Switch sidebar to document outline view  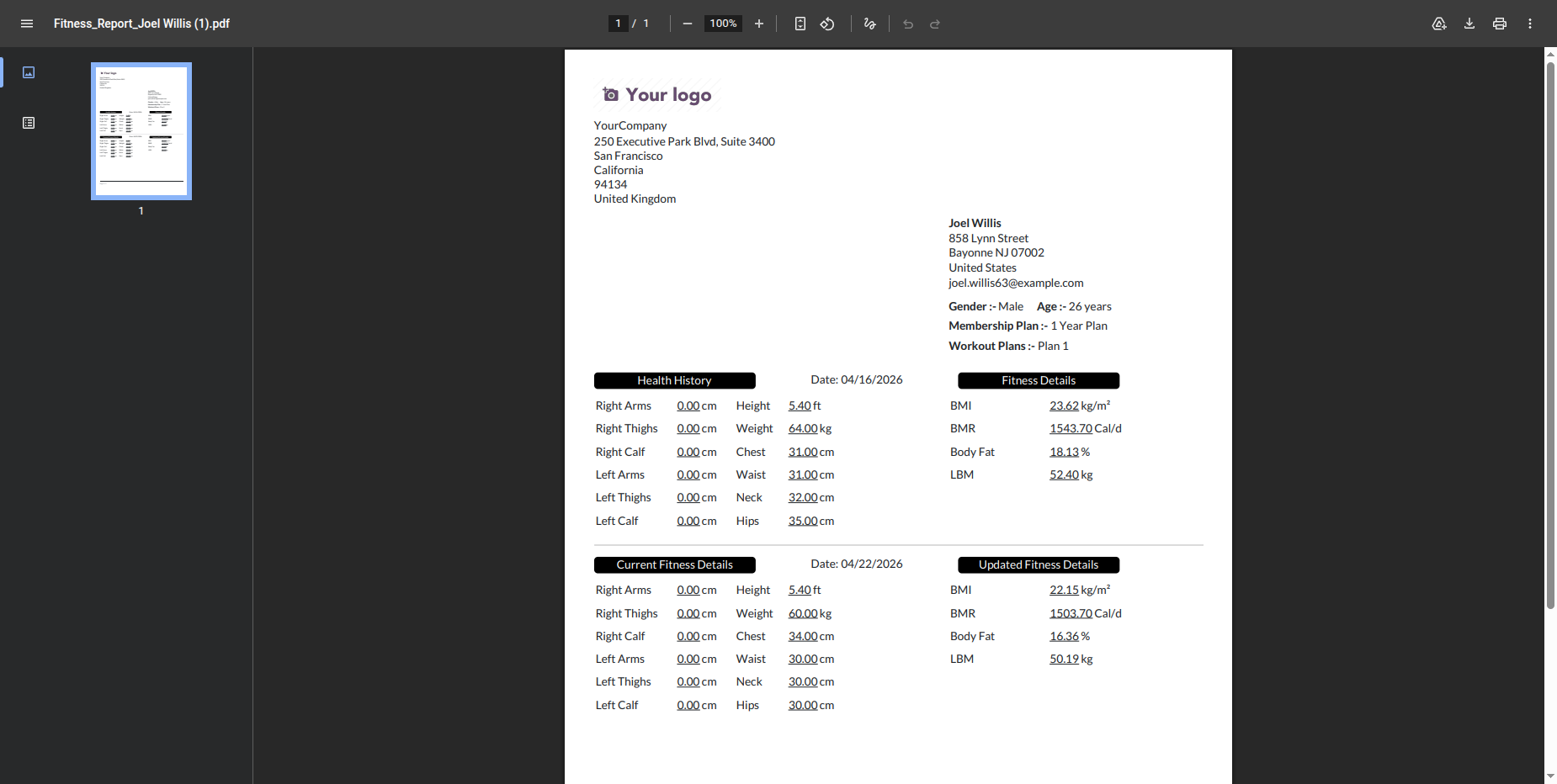(29, 123)
